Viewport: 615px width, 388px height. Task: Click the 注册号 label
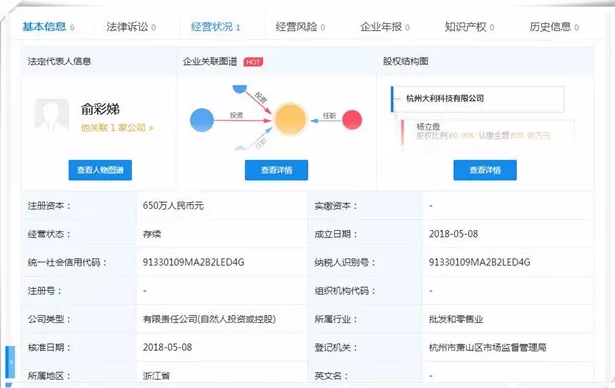[x=44, y=291]
